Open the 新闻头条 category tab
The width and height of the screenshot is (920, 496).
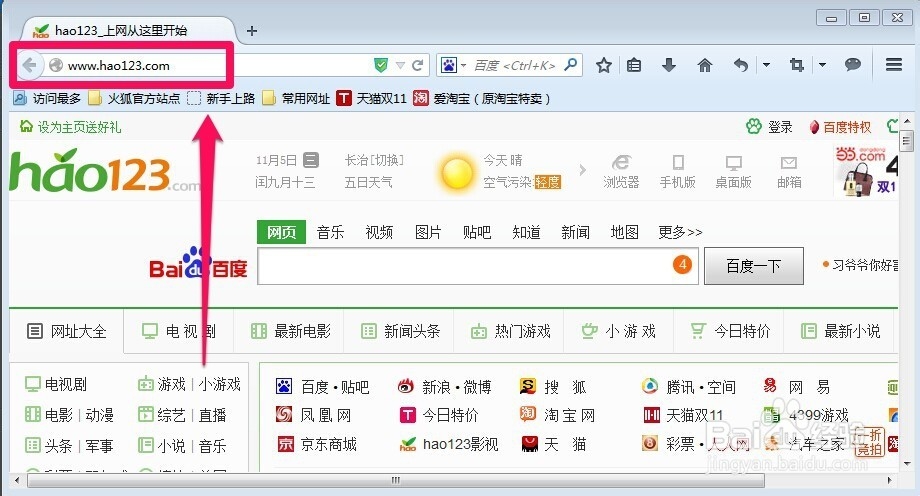coord(401,332)
